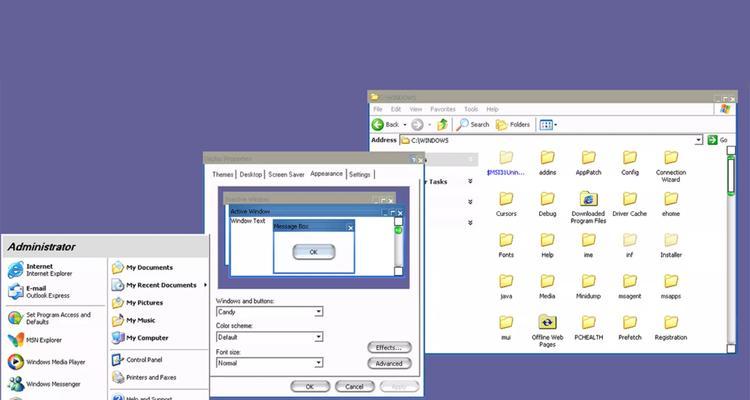Open Windows Media Player
The height and width of the screenshot is (400, 750).
pyautogui.click(x=47, y=362)
